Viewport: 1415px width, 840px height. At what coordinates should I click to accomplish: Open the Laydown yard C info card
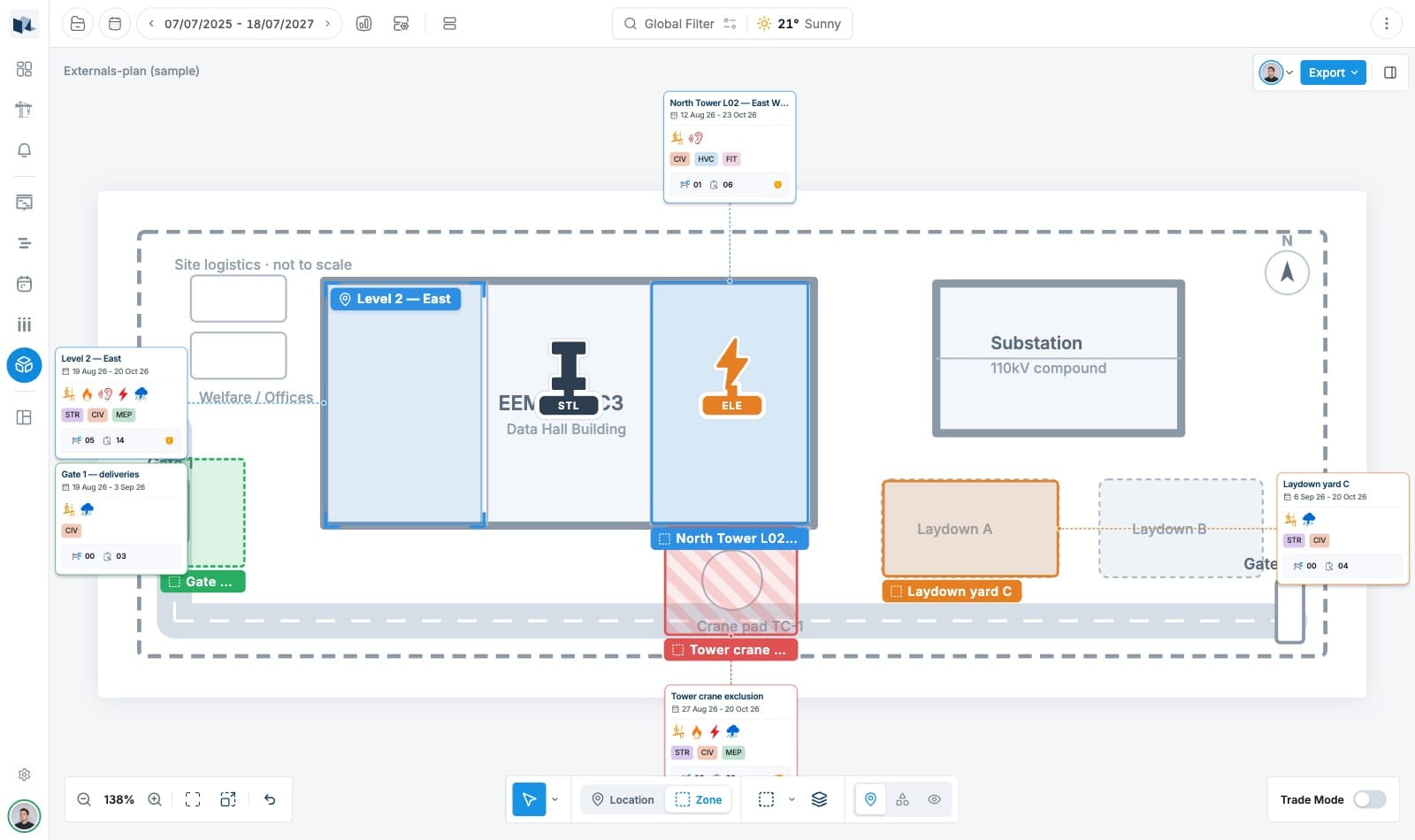(1342, 529)
